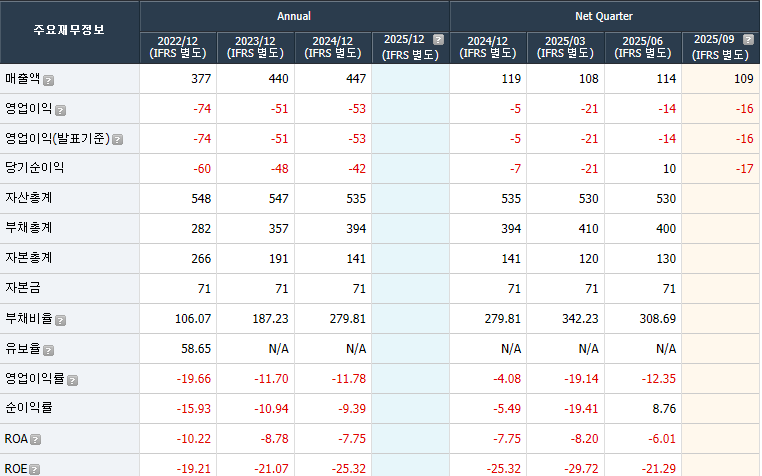Select the Annual header section
762x476 pixels.
(294, 16)
